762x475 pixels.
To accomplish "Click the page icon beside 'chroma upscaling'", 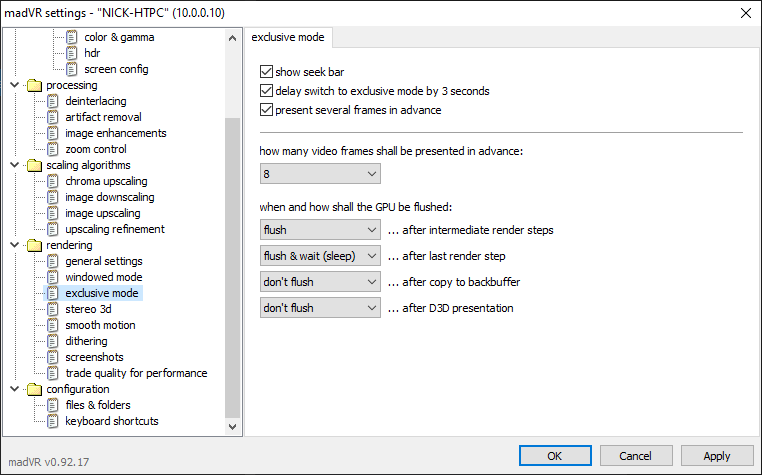I will tap(54, 181).
